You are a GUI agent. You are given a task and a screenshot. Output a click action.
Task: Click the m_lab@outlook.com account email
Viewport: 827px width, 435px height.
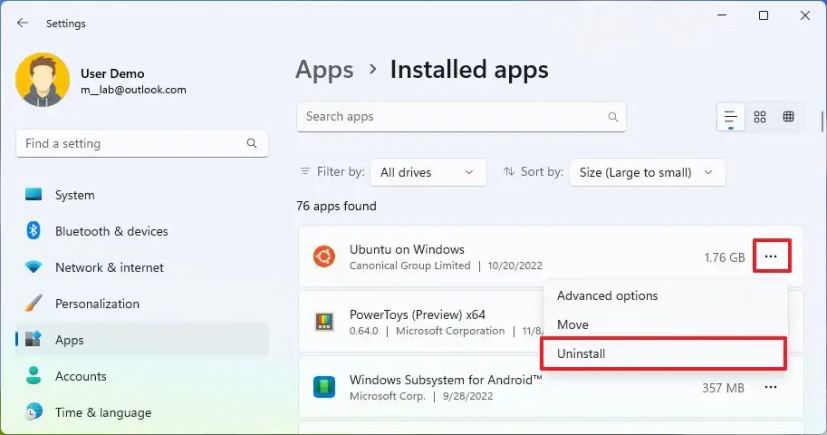point(133,90)
